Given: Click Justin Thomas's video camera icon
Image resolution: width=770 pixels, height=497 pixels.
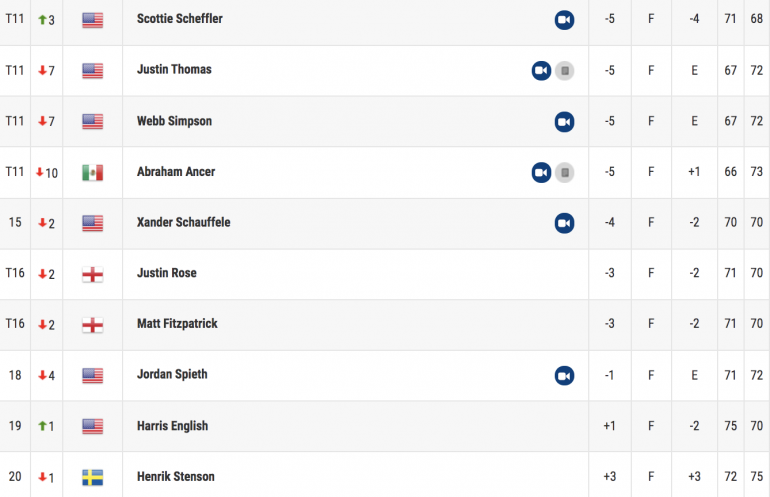Looking at the screenshot, I should [541, 71].
